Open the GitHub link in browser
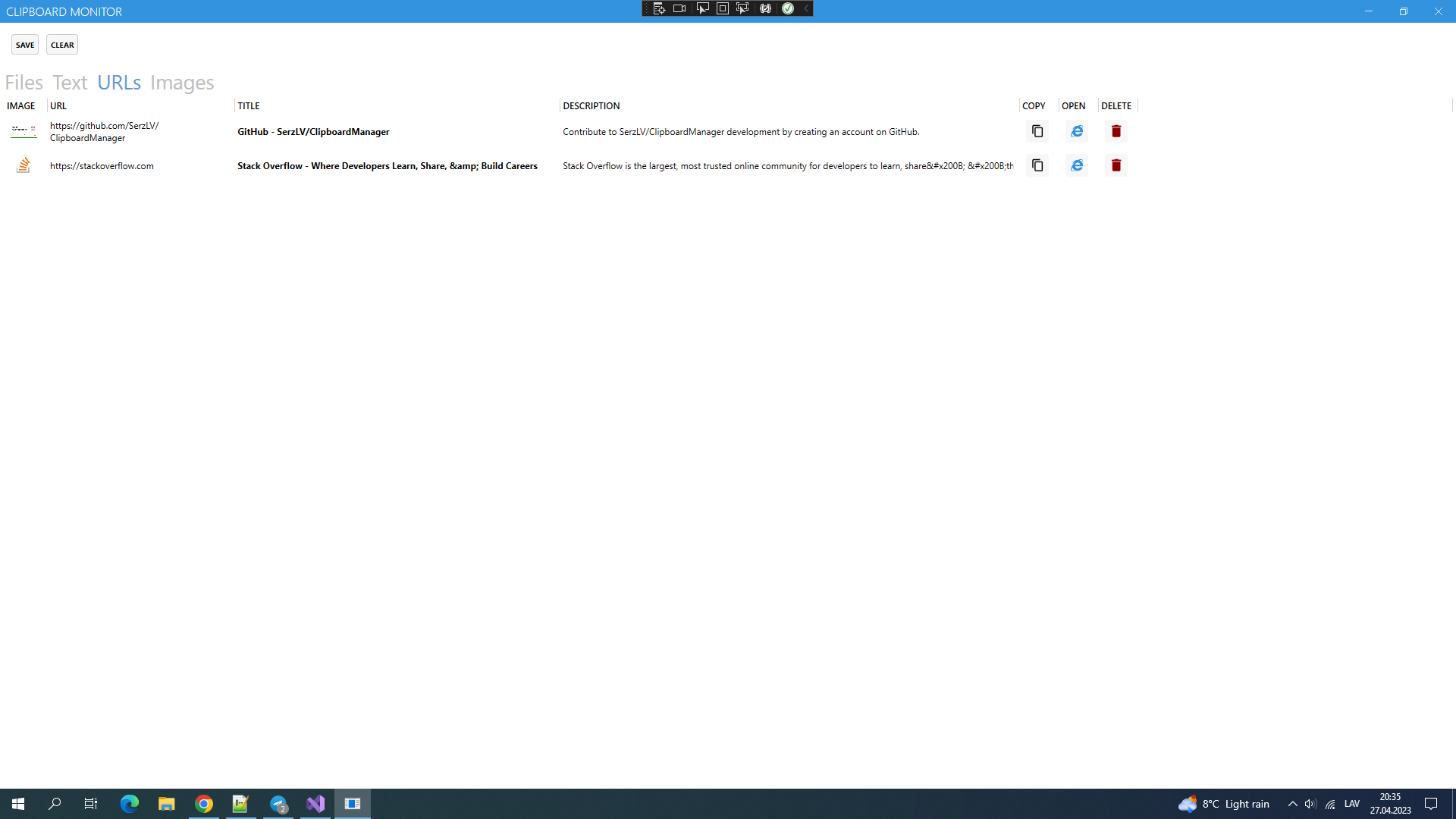This screenshot has width=1456, height=819. 1076,131
